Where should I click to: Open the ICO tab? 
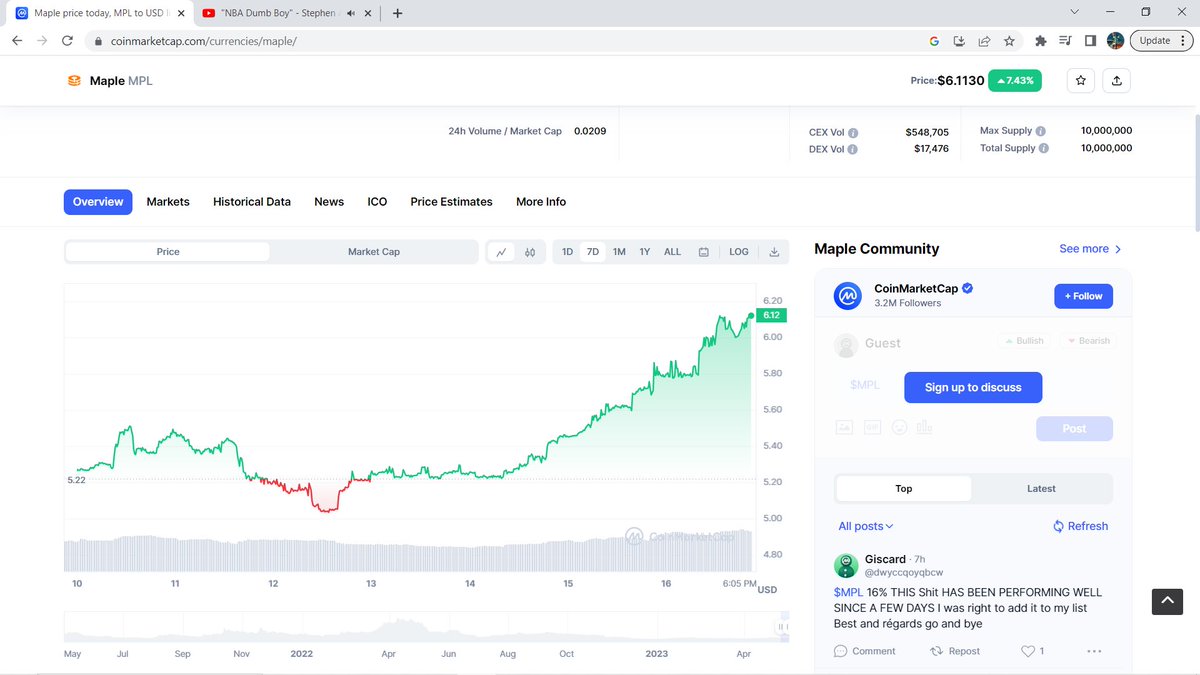pyautogui.click(x=377, y=202)
